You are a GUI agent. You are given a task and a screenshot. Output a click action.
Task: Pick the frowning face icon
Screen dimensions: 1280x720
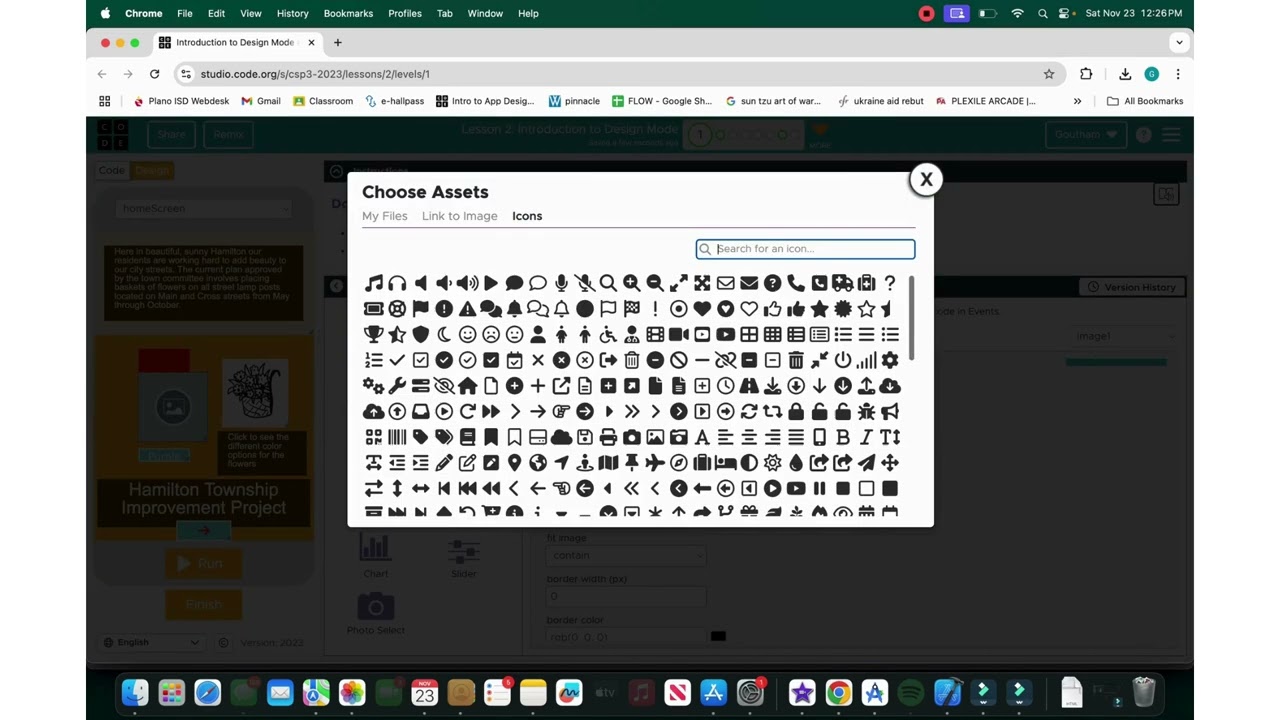(491, 335)
